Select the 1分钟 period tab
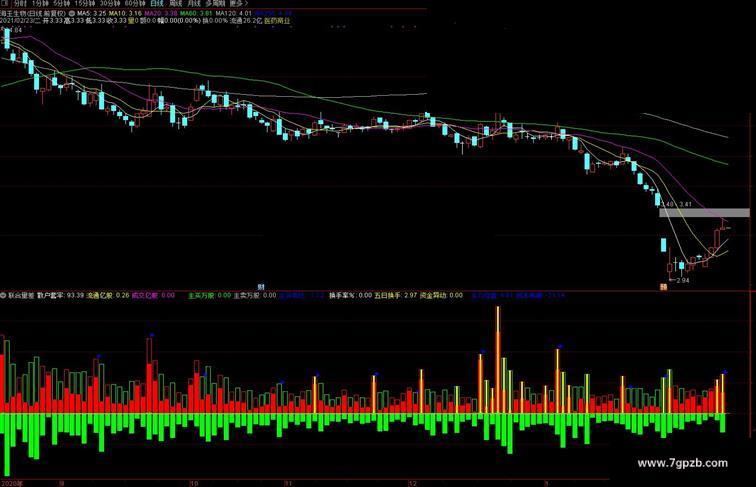This screenshot has width=756, height=487. pos(40,3)
